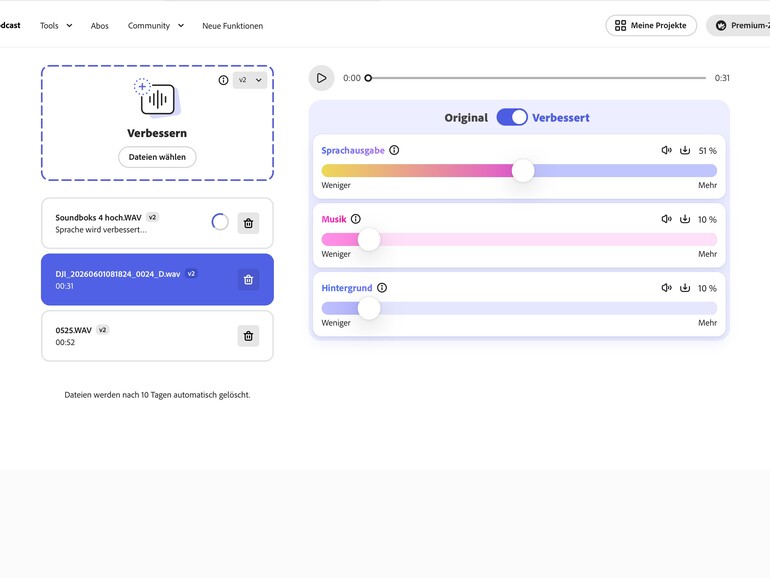Screen dimensions: 770x578
Task: Open the Tools menu
Action: click(x=56, y=26)
